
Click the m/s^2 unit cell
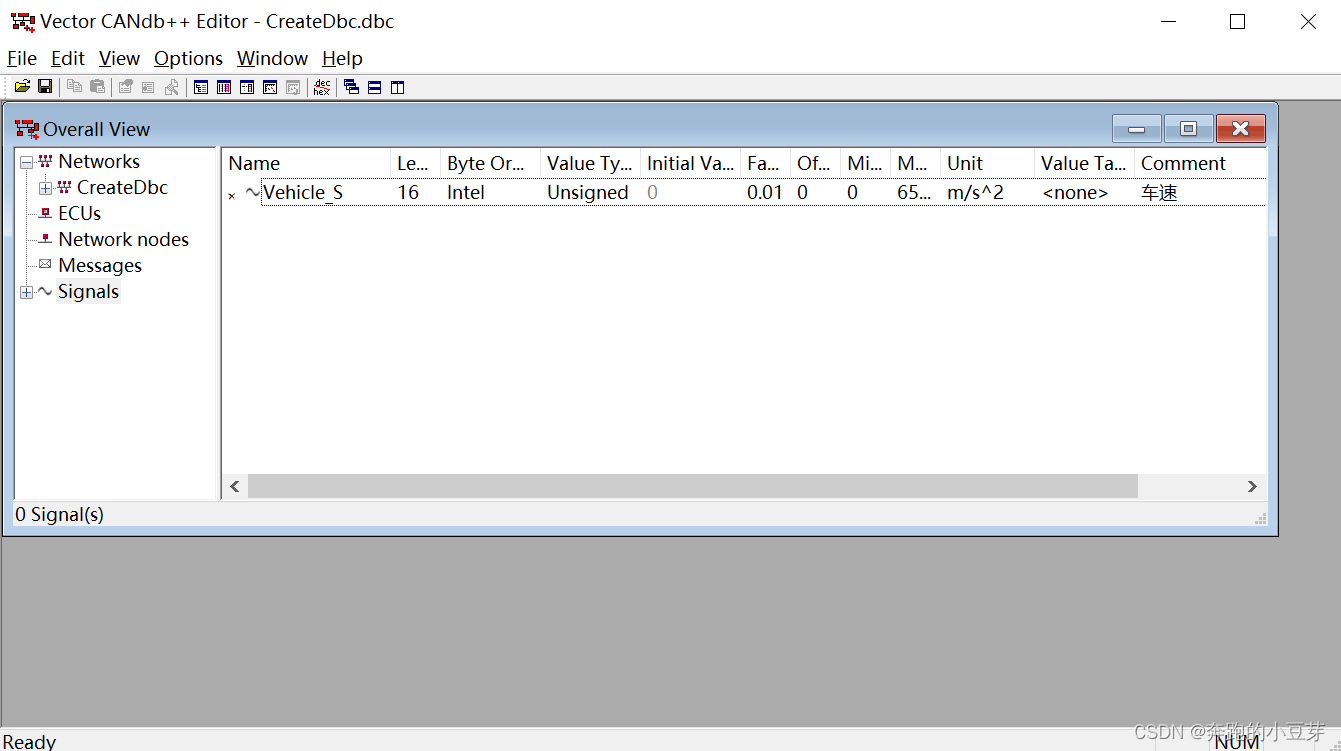pos(975,192)
